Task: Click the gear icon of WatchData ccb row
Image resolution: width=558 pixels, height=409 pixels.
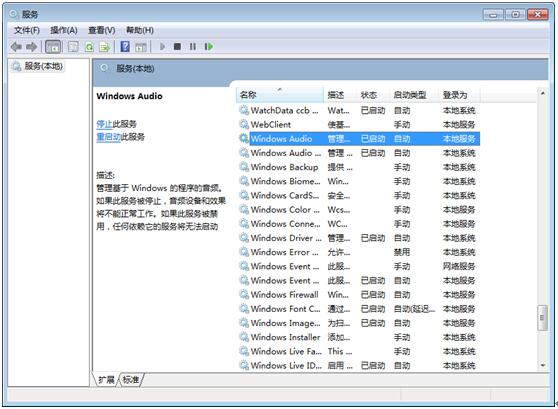Action: [244, 110]
